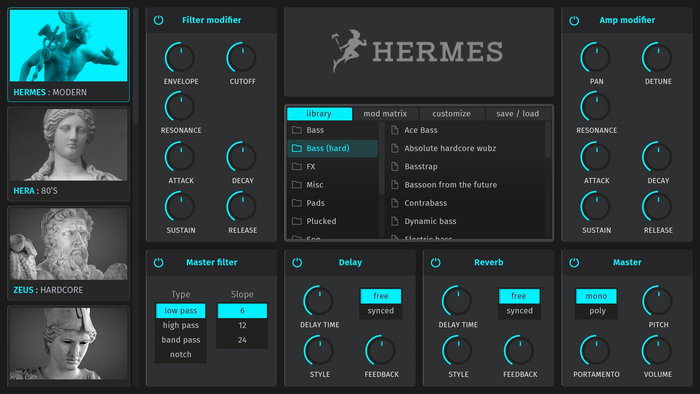Select high pass filter type
This screenshot has height=394, width=700.
pos(181,325)
